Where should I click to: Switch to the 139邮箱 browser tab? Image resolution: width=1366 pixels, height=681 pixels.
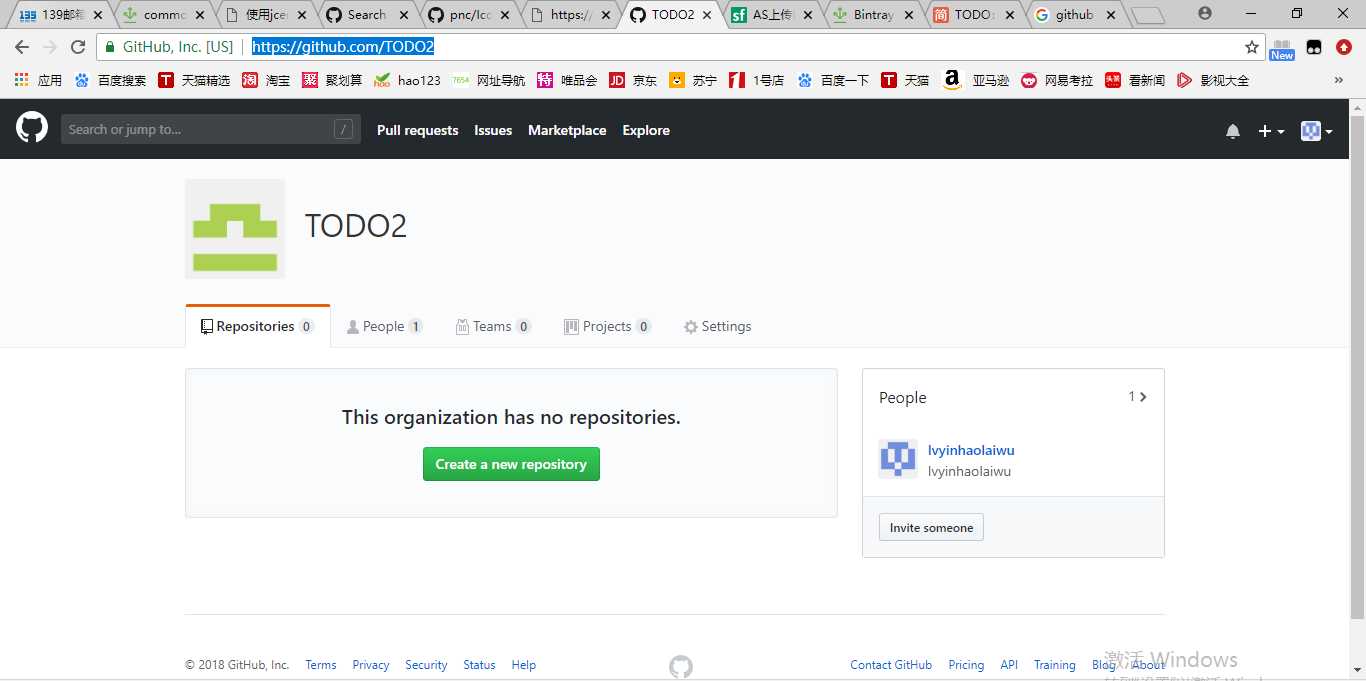(x=61, y=15)
